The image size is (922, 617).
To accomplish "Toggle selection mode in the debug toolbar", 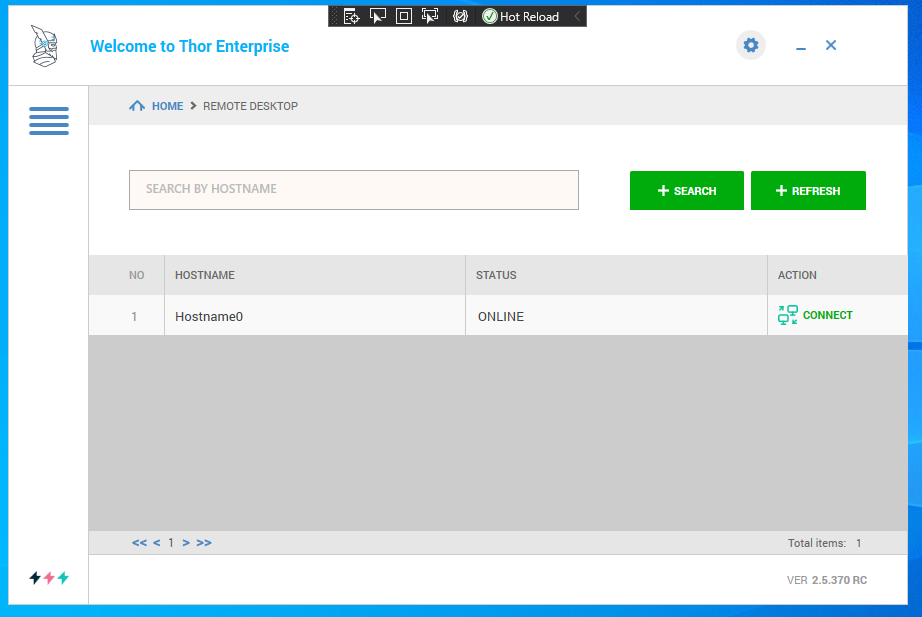I will pyautogui.click(x=377, y=16).
